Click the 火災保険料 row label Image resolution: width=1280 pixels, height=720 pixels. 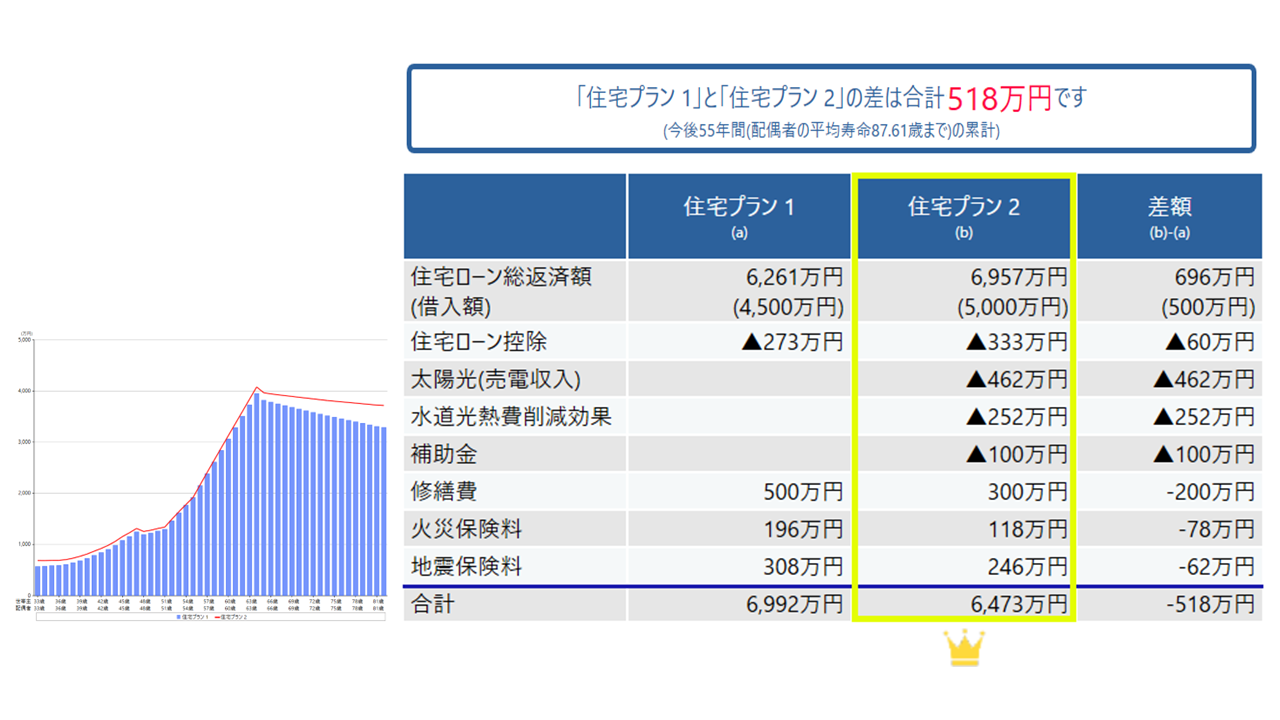(466, 529)
